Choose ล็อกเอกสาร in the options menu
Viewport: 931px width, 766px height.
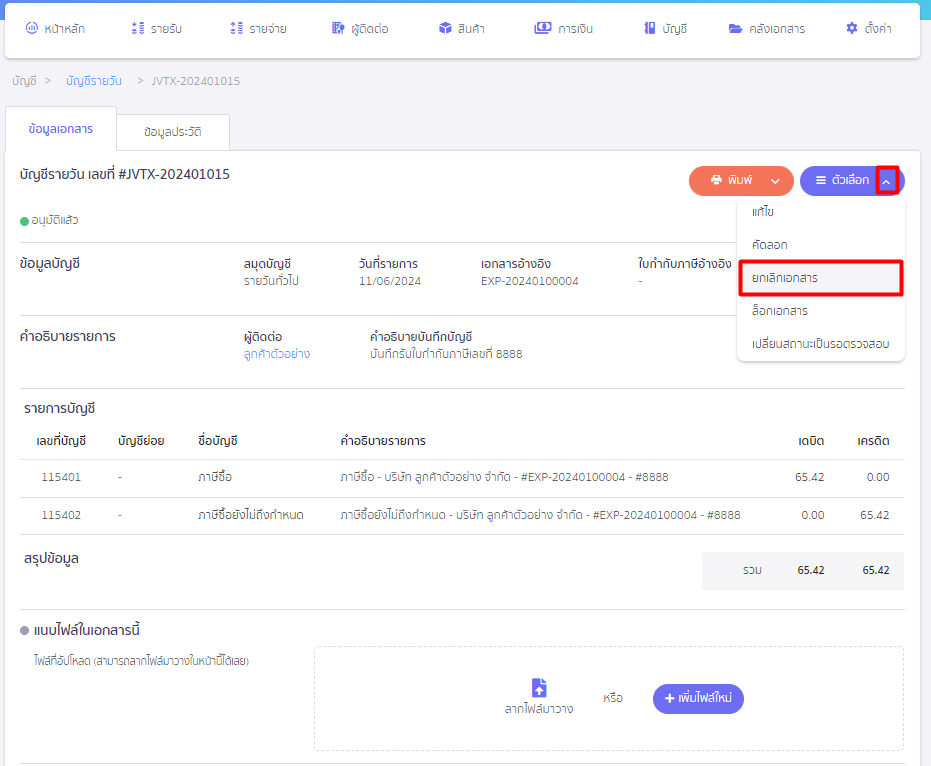[821, 311]
